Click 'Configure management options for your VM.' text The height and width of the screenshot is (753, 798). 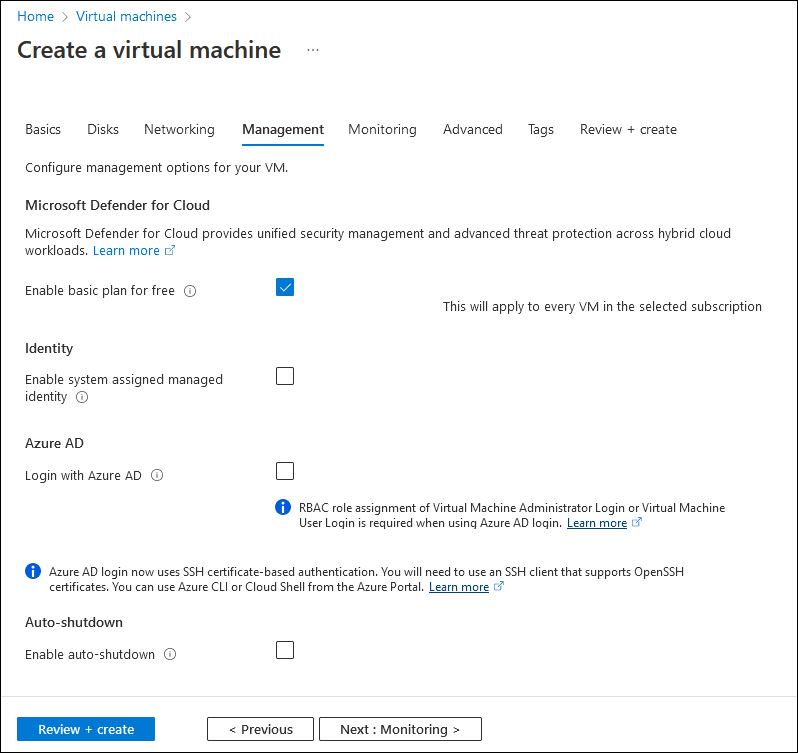click(x=157, y=167)
